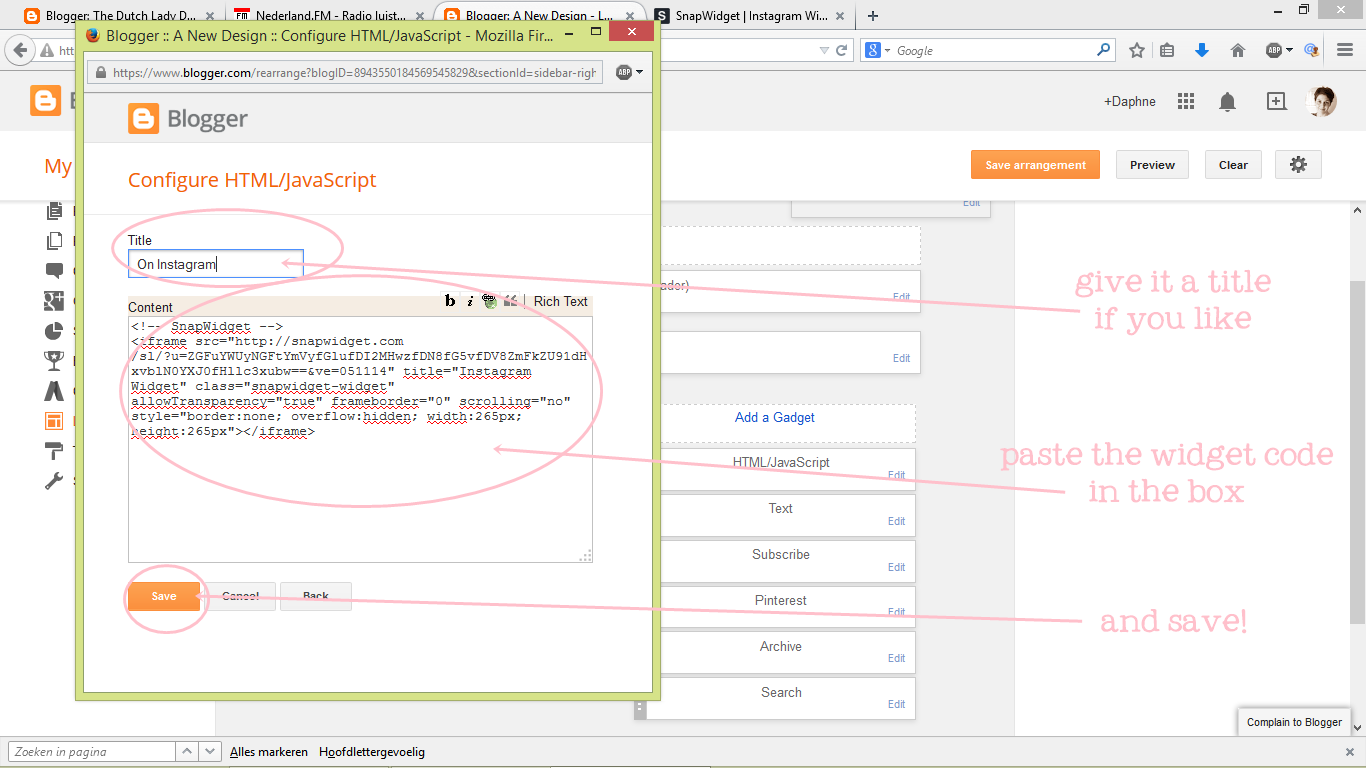Click into the Title input field
Viewport: 1366px width, 768px height.
pyautogui.click(x=215, y=264)
